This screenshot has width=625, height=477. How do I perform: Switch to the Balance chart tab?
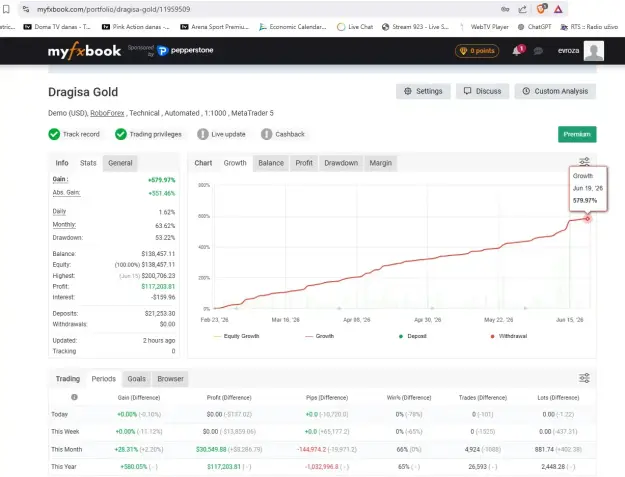271,163
